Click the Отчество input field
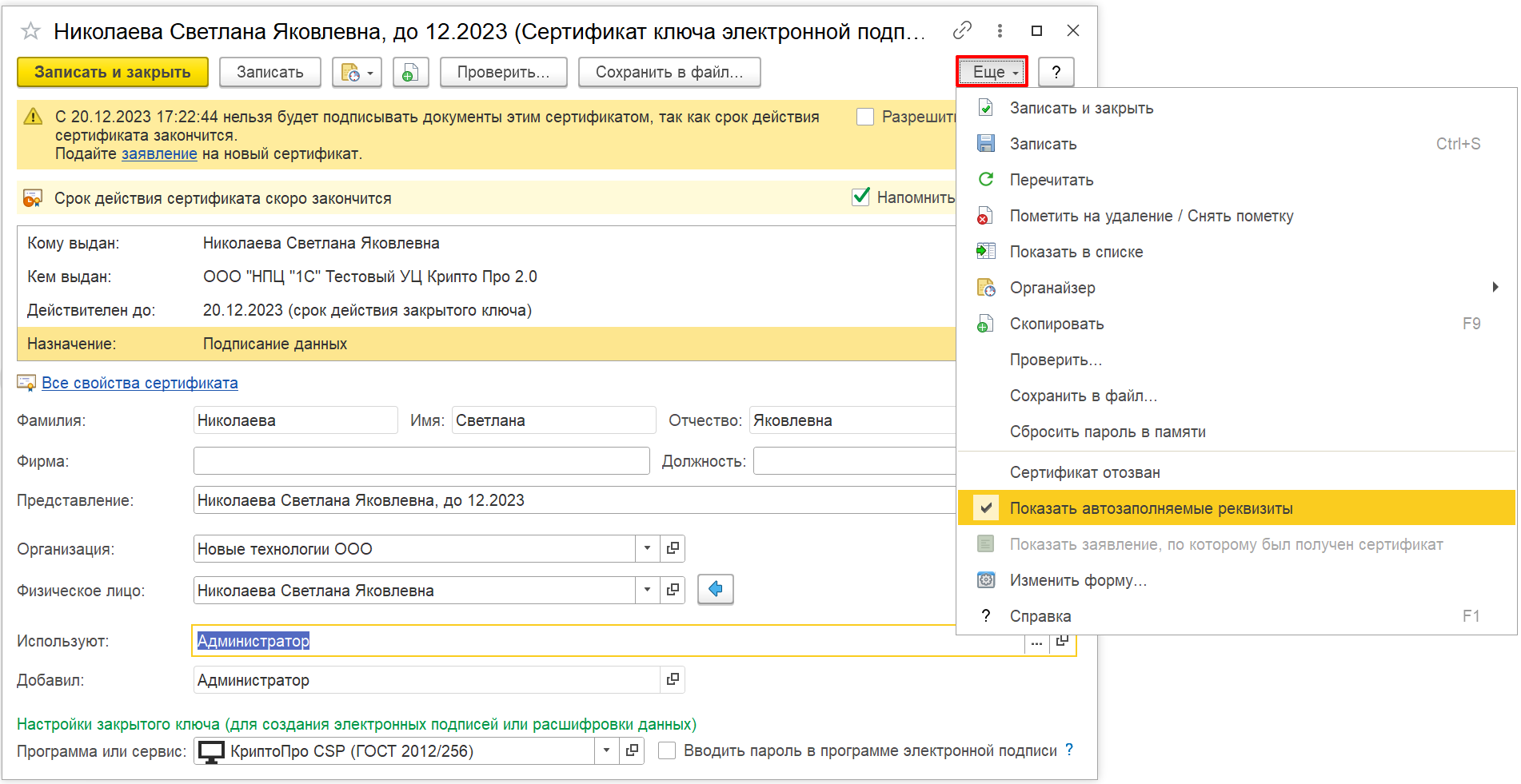 point(852,420)
